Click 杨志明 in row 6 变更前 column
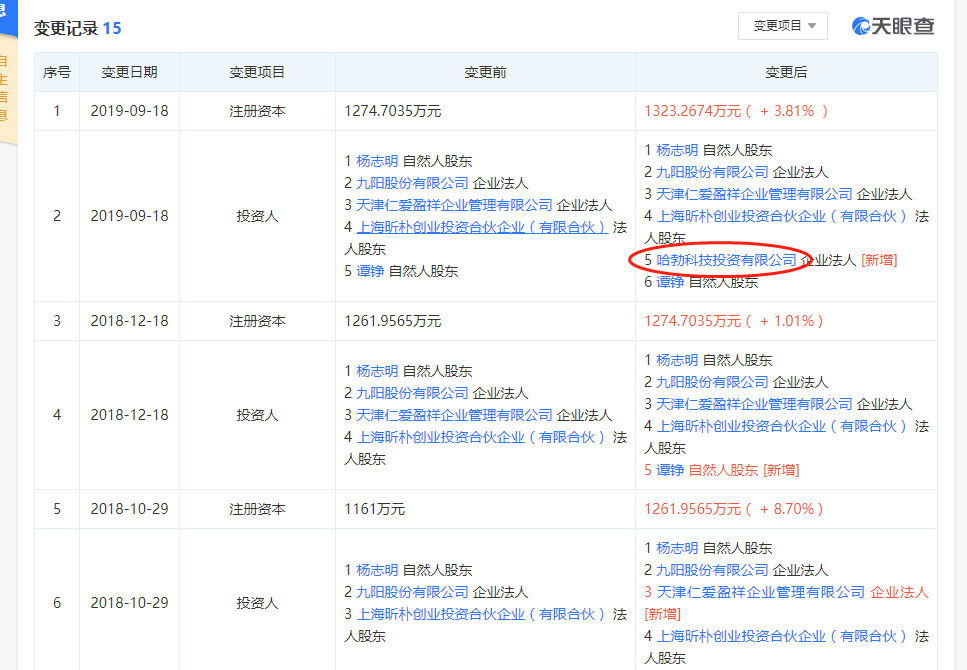Image resolution: width=967 pixels, height=670 pixels. [x=377, y=570]
